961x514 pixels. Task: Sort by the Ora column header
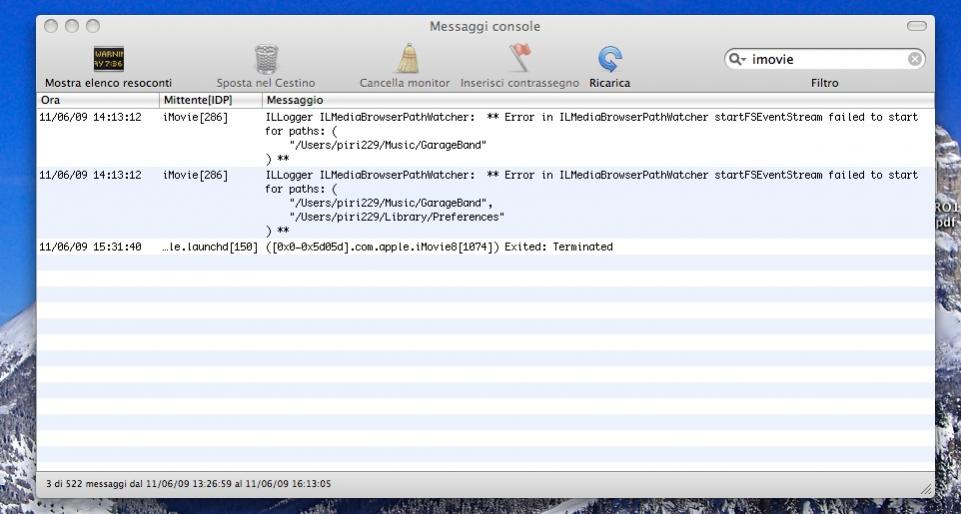click(98, 100)
